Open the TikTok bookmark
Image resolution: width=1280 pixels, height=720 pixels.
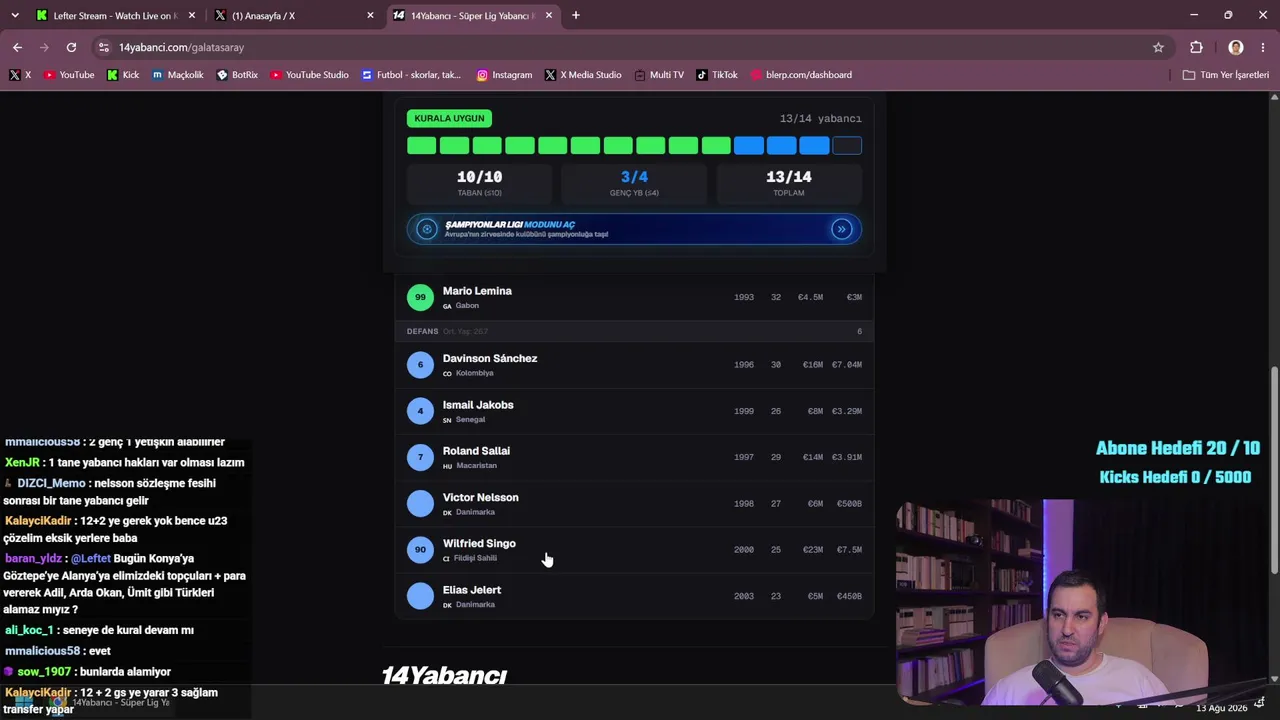pos(717,75)
